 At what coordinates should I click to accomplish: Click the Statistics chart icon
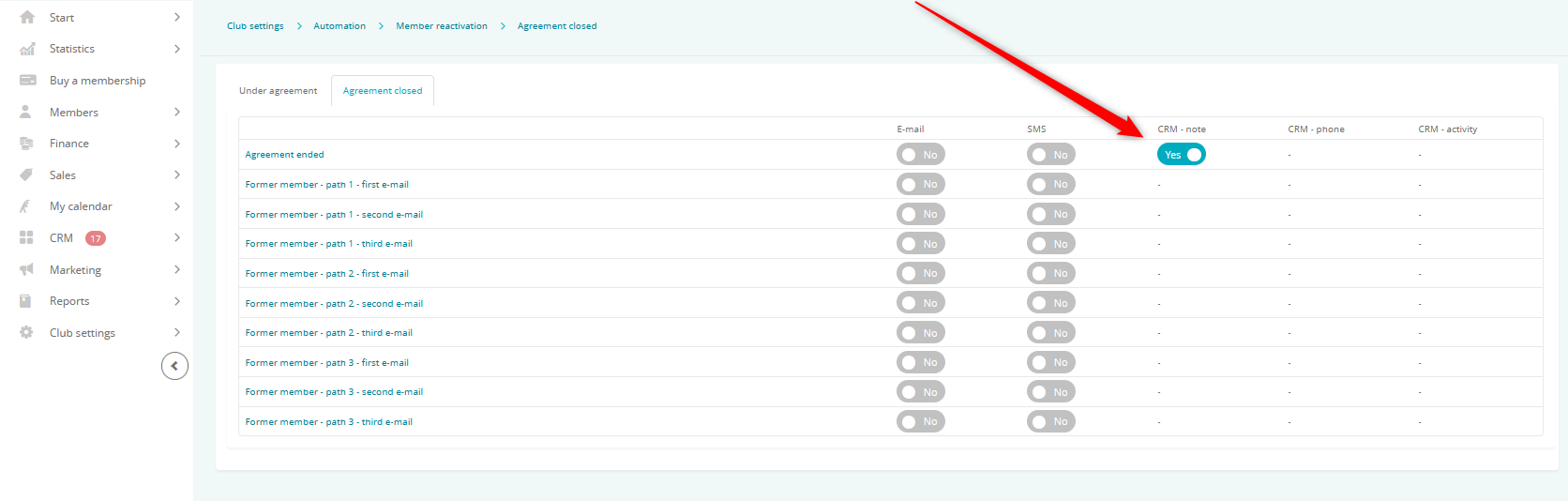[27, 49]
